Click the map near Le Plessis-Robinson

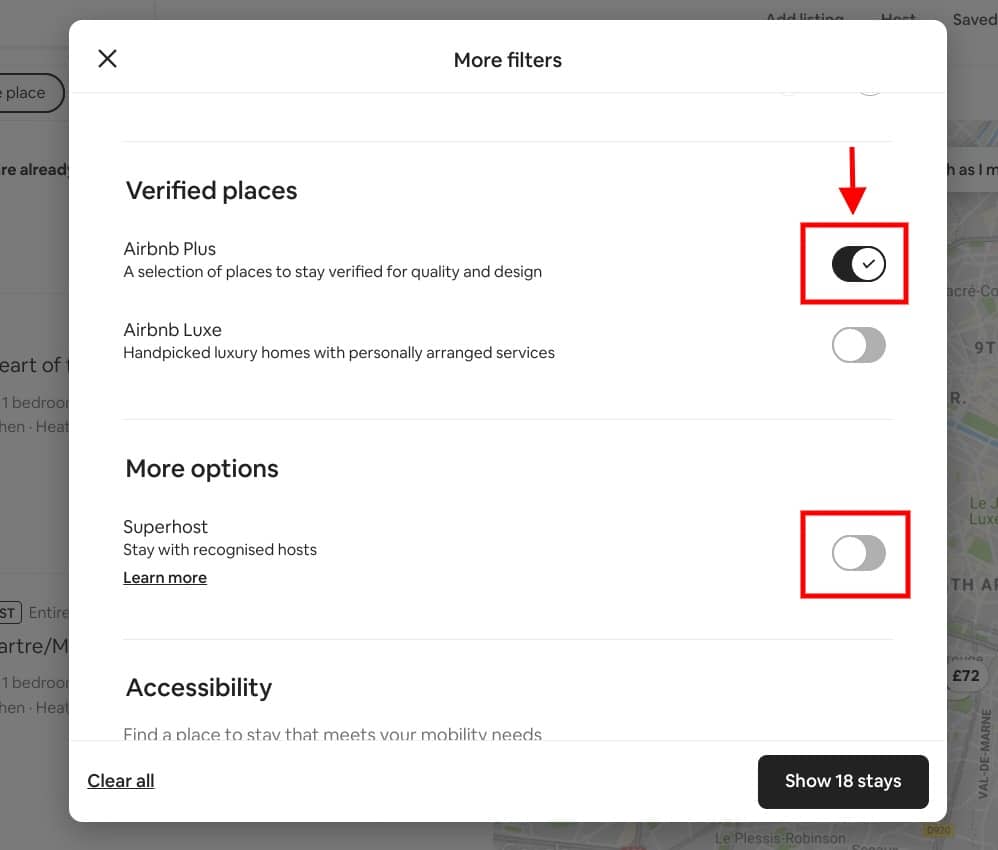[x=779, y=838]
